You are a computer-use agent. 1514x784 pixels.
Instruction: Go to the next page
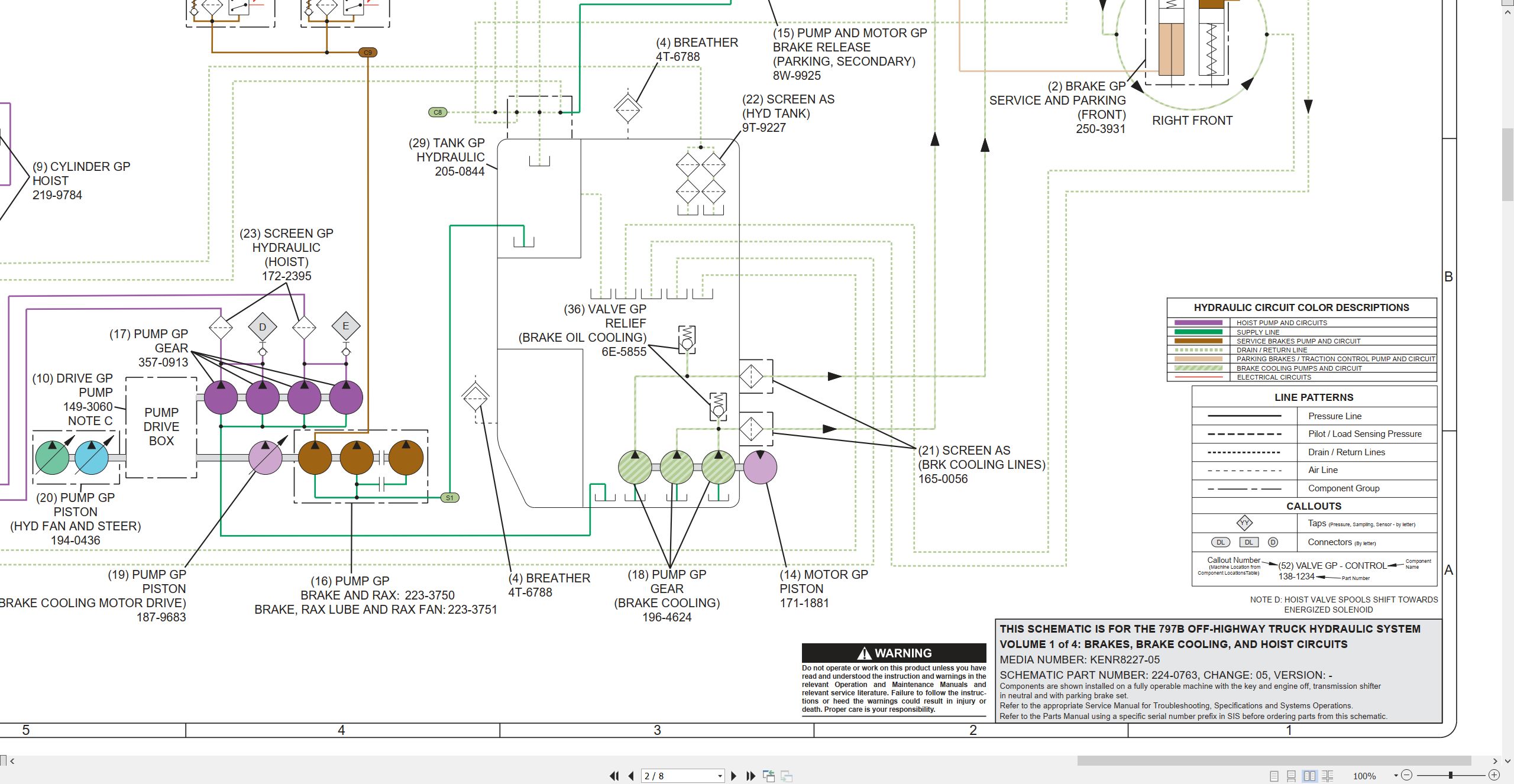[734, 776]
